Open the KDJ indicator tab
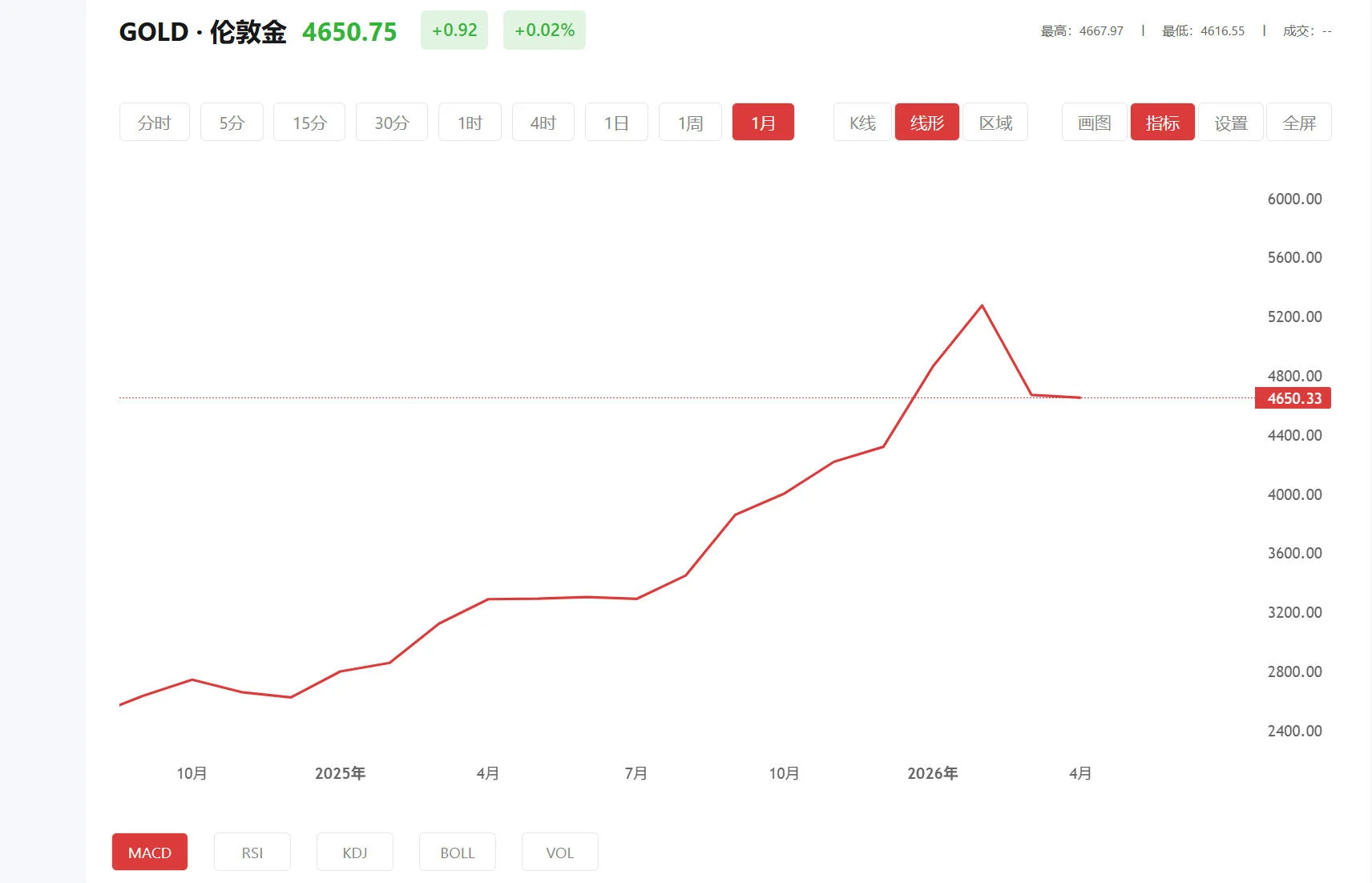This screenshot has width=1372, height=883. click(354, 852)
